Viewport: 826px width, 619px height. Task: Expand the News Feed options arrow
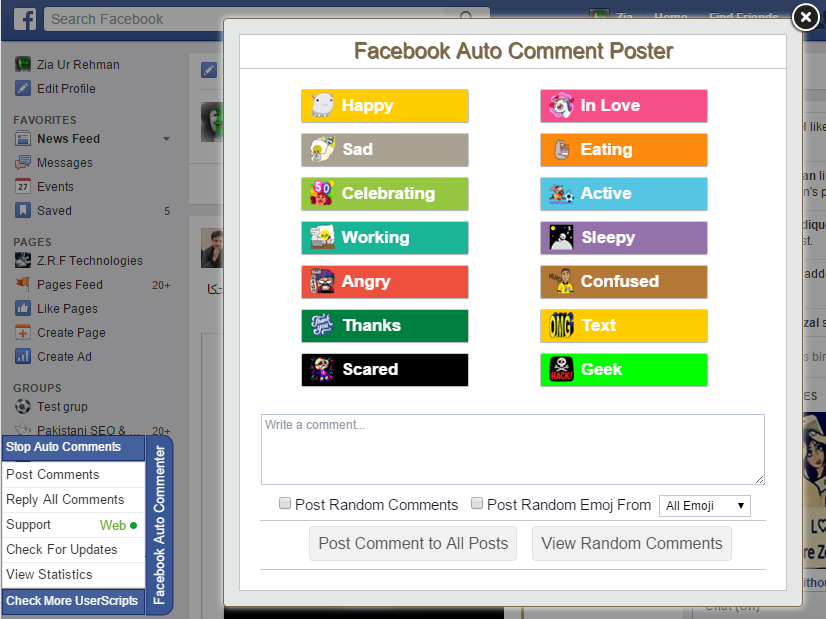[x=166, y=139]
